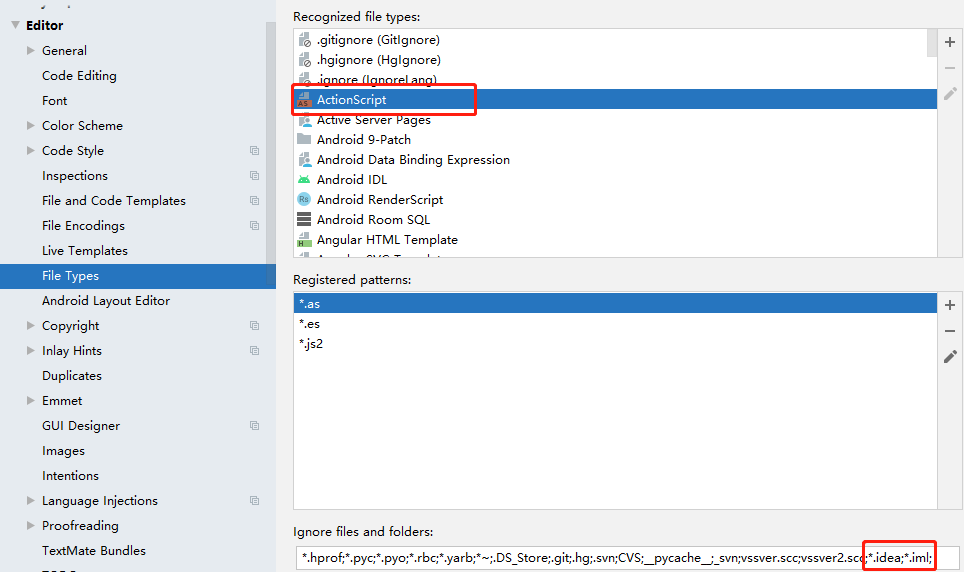Add a new registered pattern
The width and height of the screenshot is (964, 572).
(x=950, y=305)
